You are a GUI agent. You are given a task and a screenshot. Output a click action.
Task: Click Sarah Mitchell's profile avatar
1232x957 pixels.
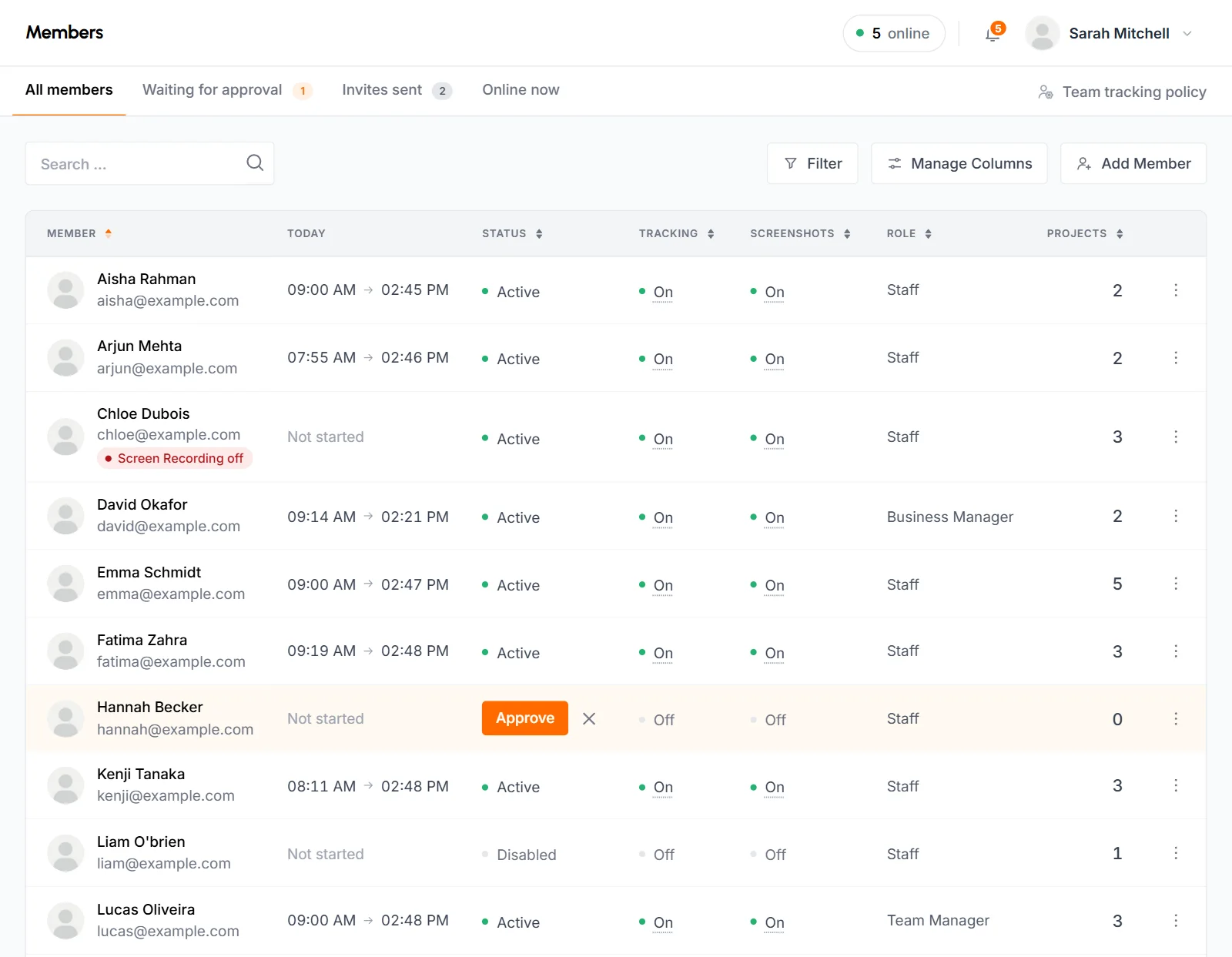[x=1043, y=34]
